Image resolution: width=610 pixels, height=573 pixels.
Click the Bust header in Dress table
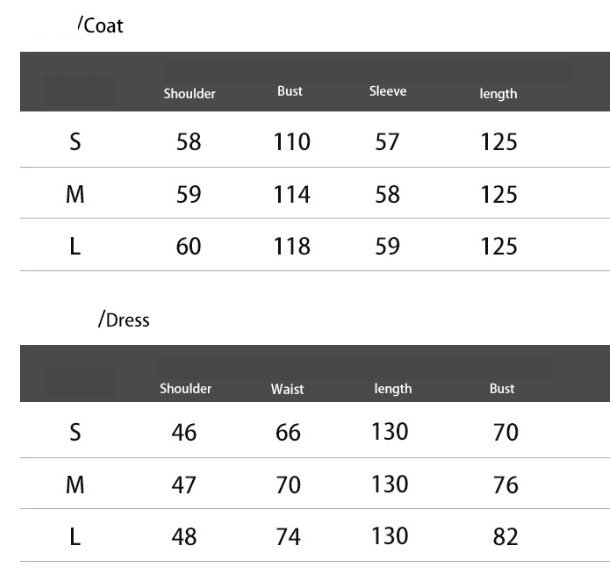(502, 388)
